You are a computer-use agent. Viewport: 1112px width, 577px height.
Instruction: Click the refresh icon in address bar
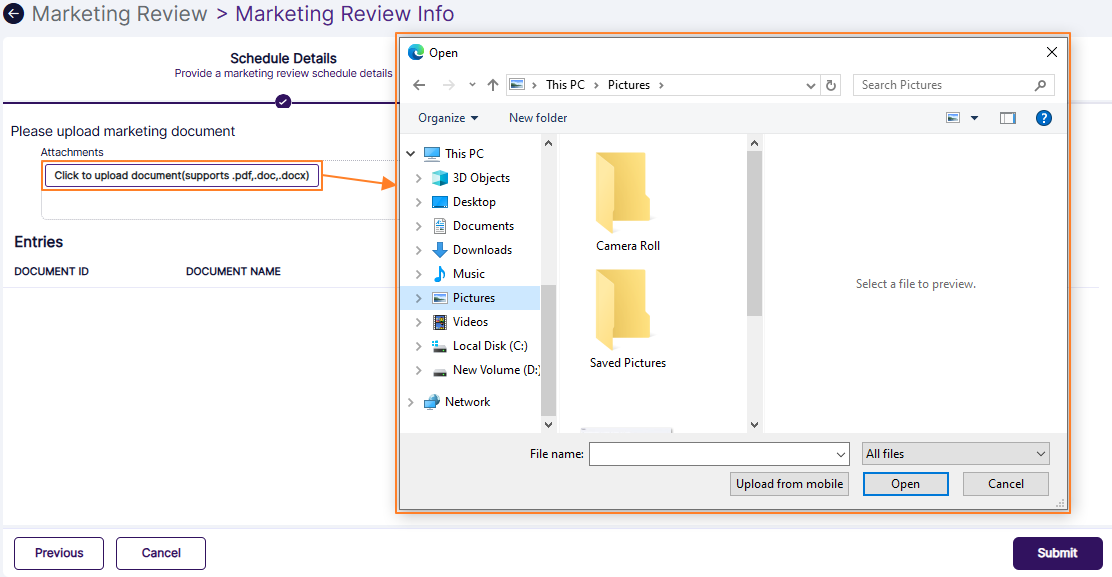(831, 85)
